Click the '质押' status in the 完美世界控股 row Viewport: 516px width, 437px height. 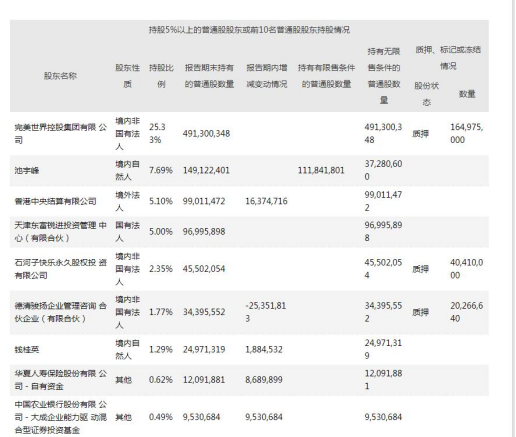coord(420,134)
